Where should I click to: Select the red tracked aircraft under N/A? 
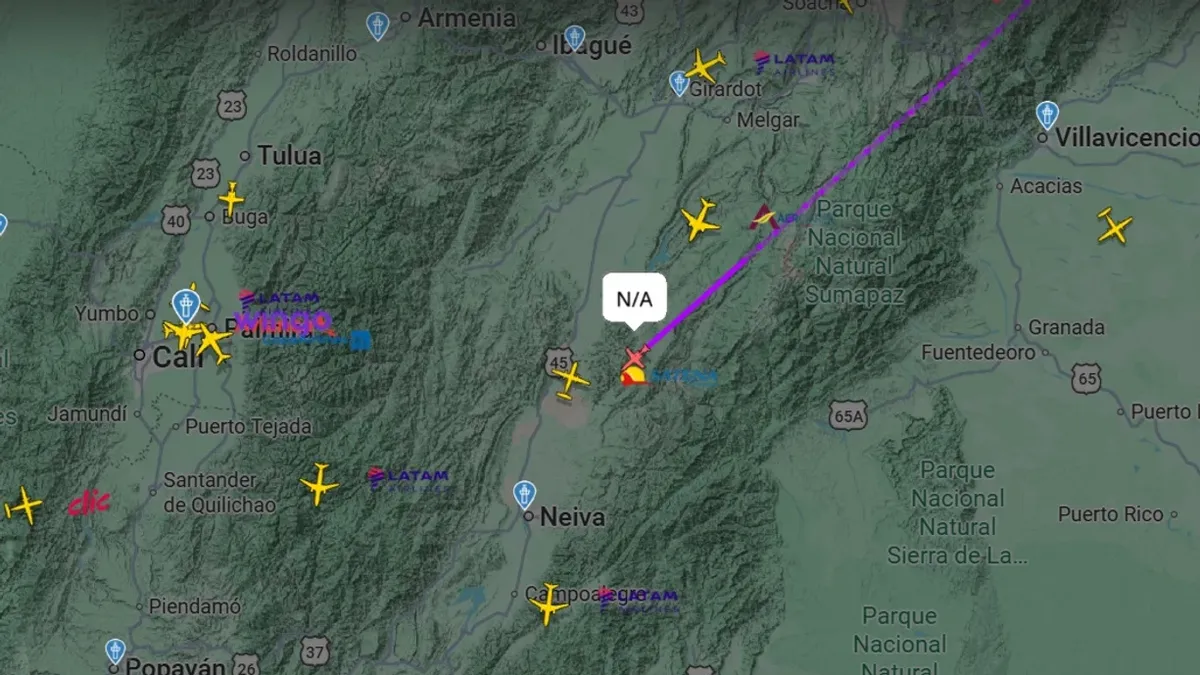pyautogui.click(x=635, y=358)
